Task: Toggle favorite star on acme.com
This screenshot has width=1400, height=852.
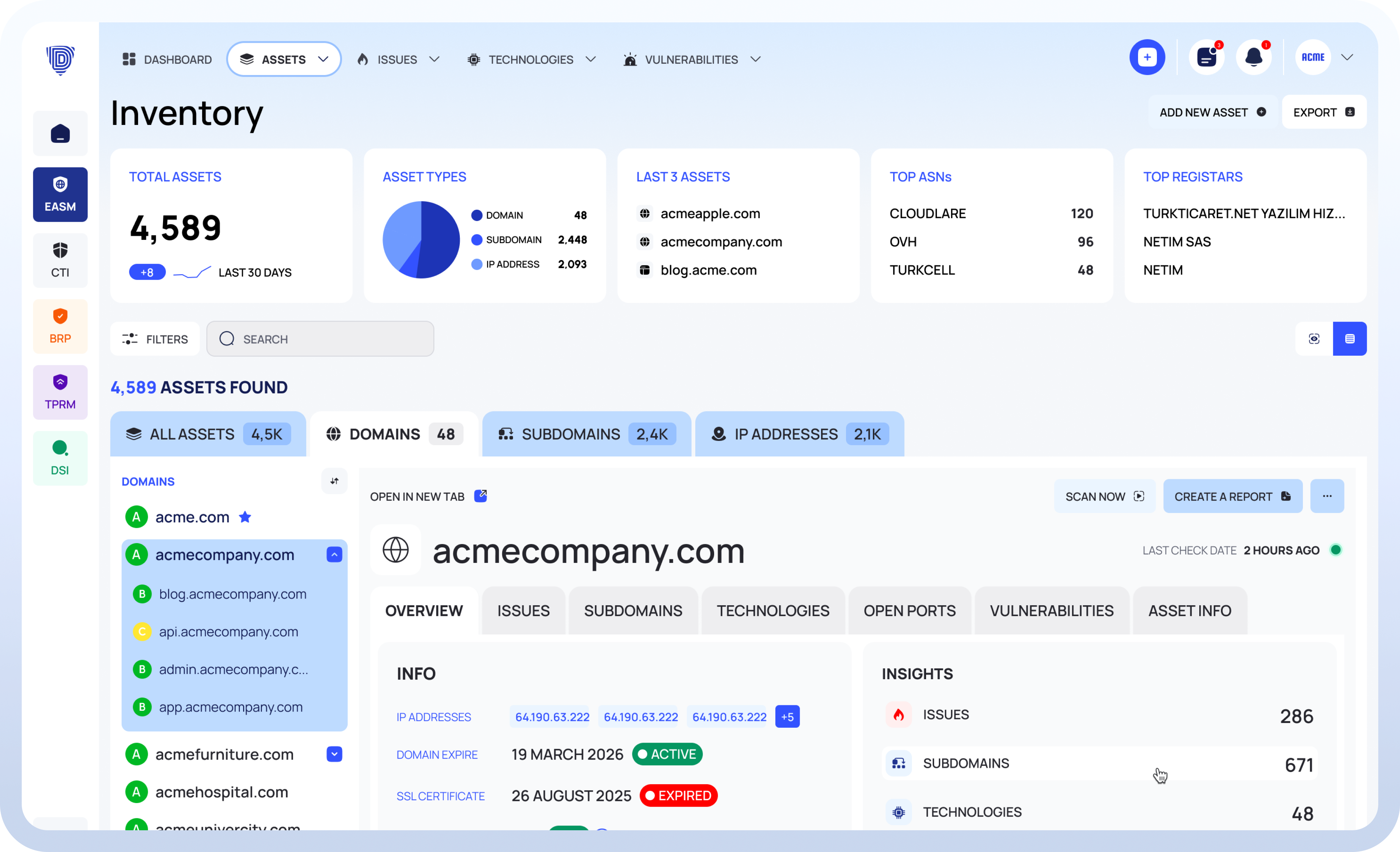Action: point(245,517)
